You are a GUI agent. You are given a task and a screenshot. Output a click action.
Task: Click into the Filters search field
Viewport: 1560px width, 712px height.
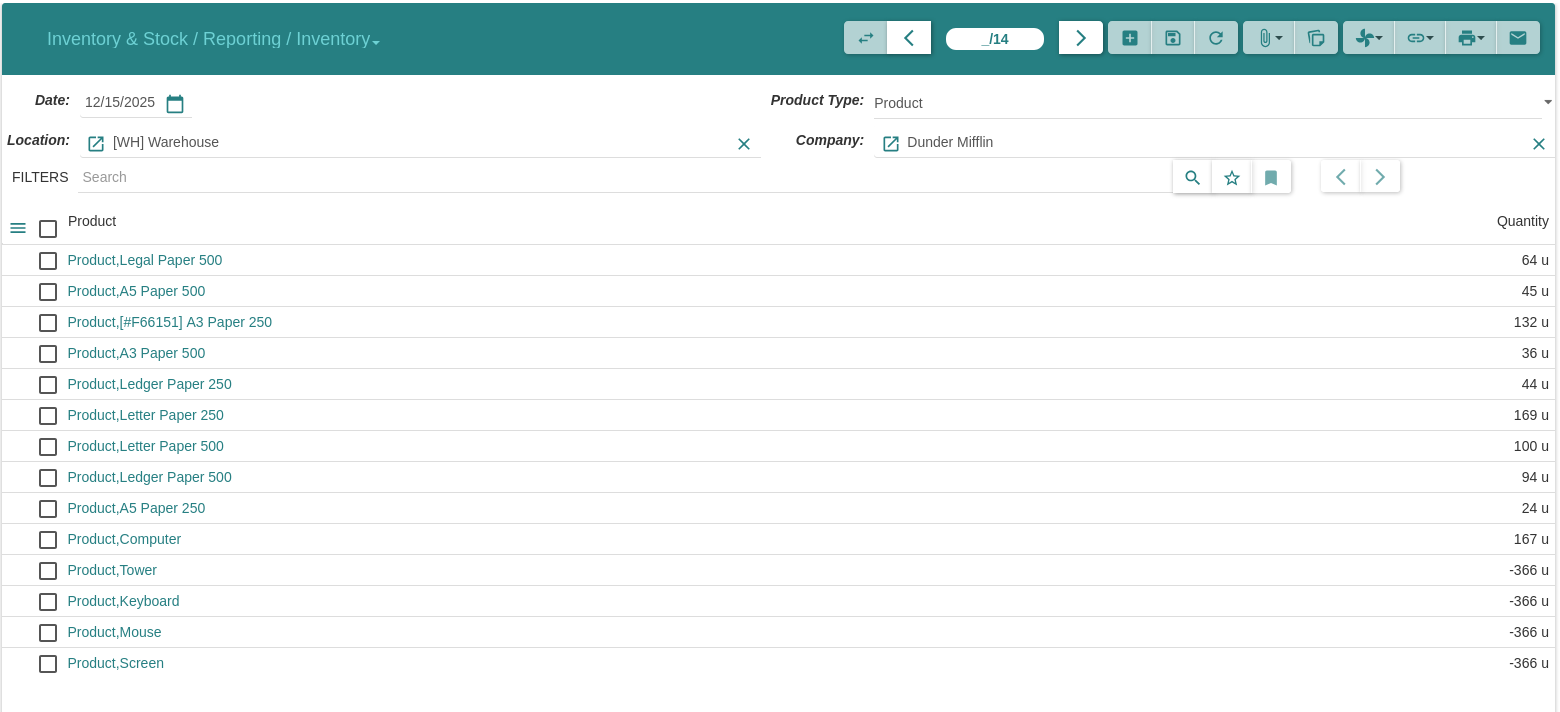(620, 177)
